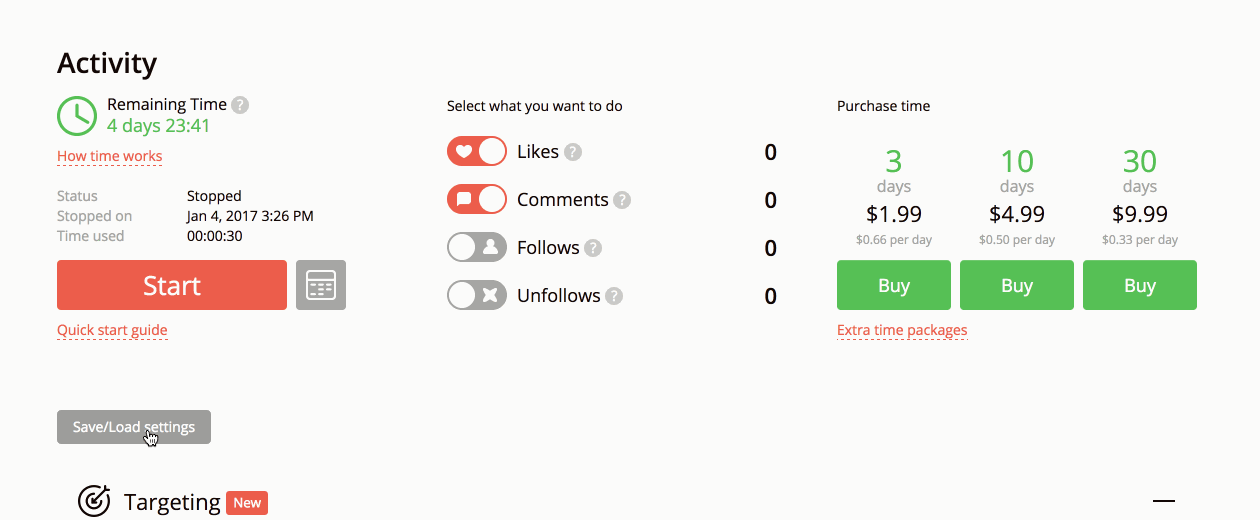Open Save/Load settings
The height and width of the screenshot is (520, 1260).
click(134, 427)
